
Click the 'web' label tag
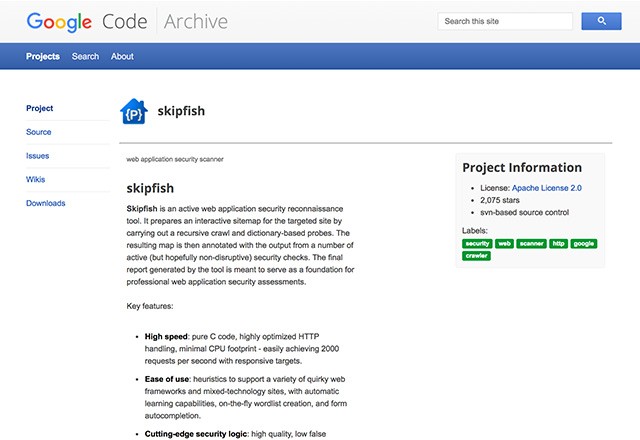(x=505, y=243)
